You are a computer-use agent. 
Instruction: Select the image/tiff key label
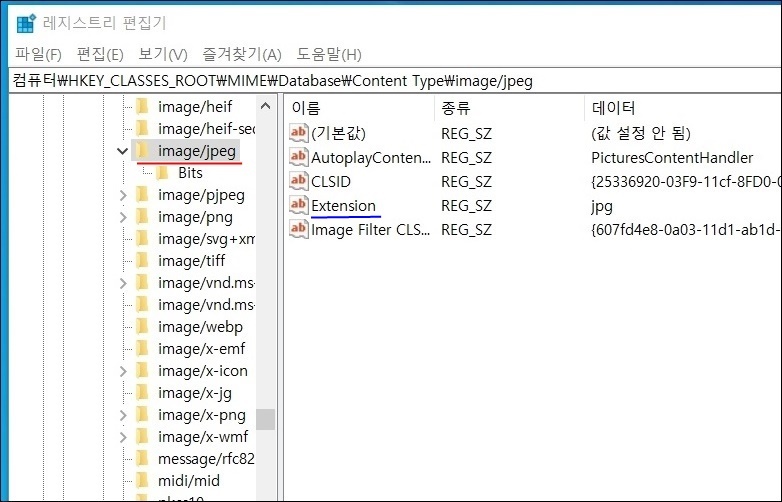point(192,261)
